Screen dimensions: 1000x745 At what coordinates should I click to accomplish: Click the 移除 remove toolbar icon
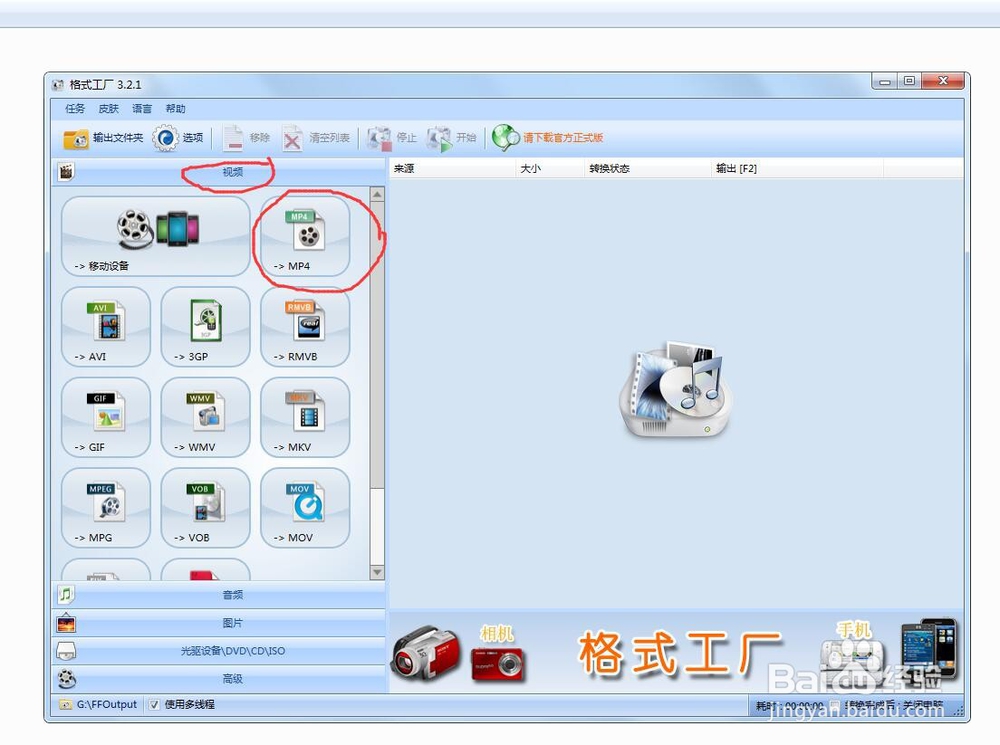click(233, 138)
